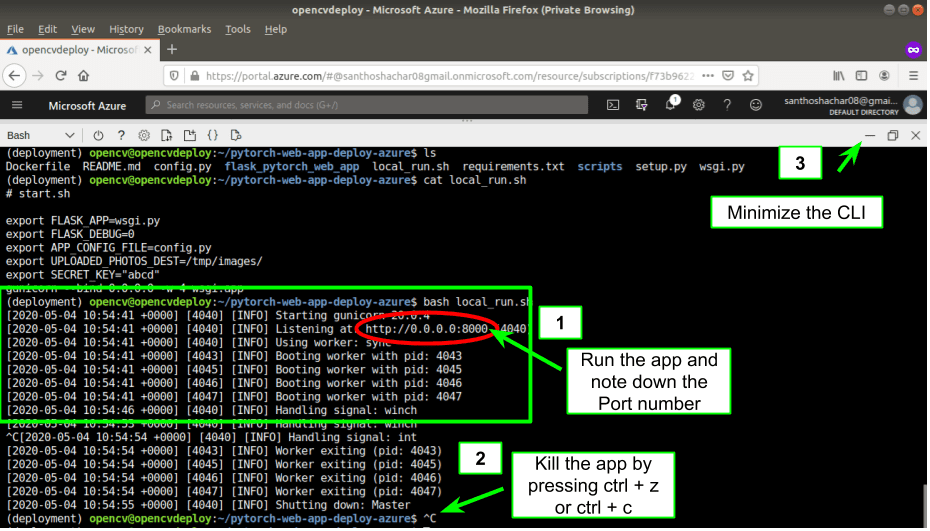
Task: Click the Microsoft Azure home link
Action: (87, 106)
